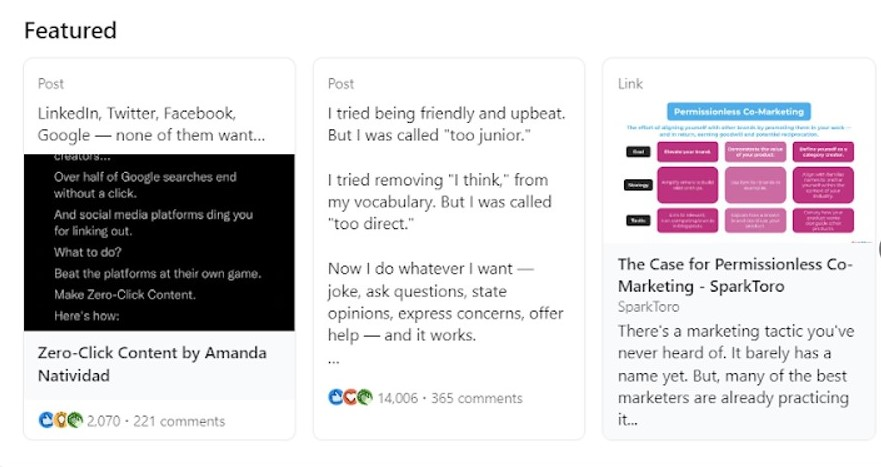Image resolution: width=881 pixels, height=467 pixels.
Task: Click the Featured section heading
Action: (70, 30)
